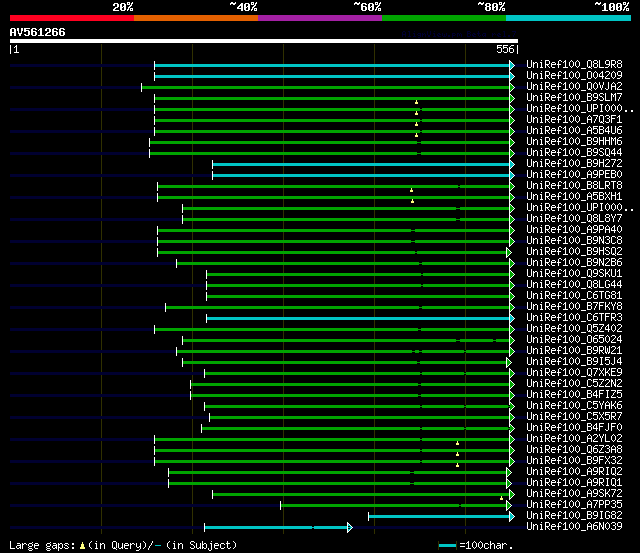Screen dimensions: 640x553
Task: Select hit label UniRef100_A9RIQ1
Action: click(x=574, y=483)
